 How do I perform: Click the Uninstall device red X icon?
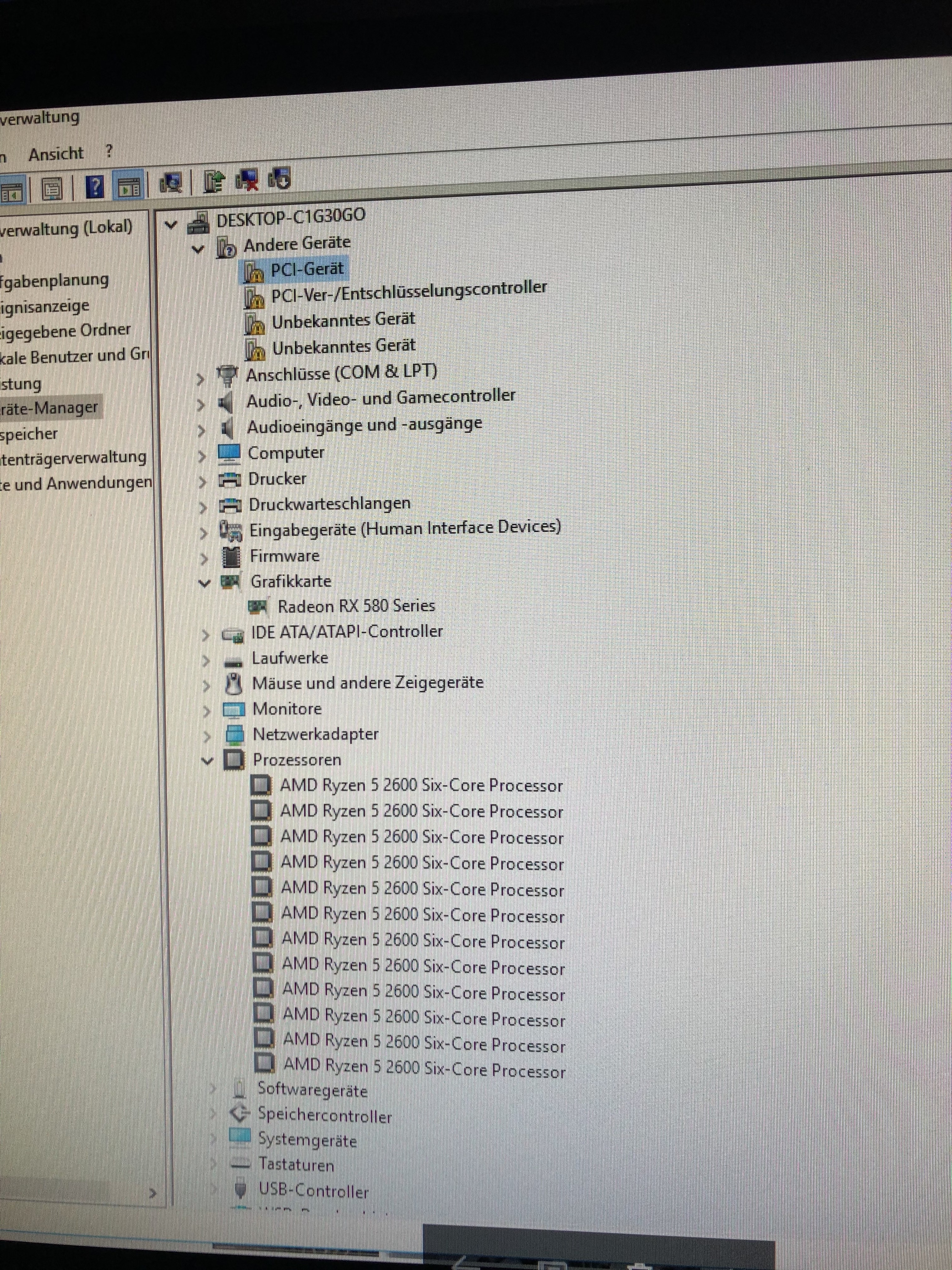point(247,180)
